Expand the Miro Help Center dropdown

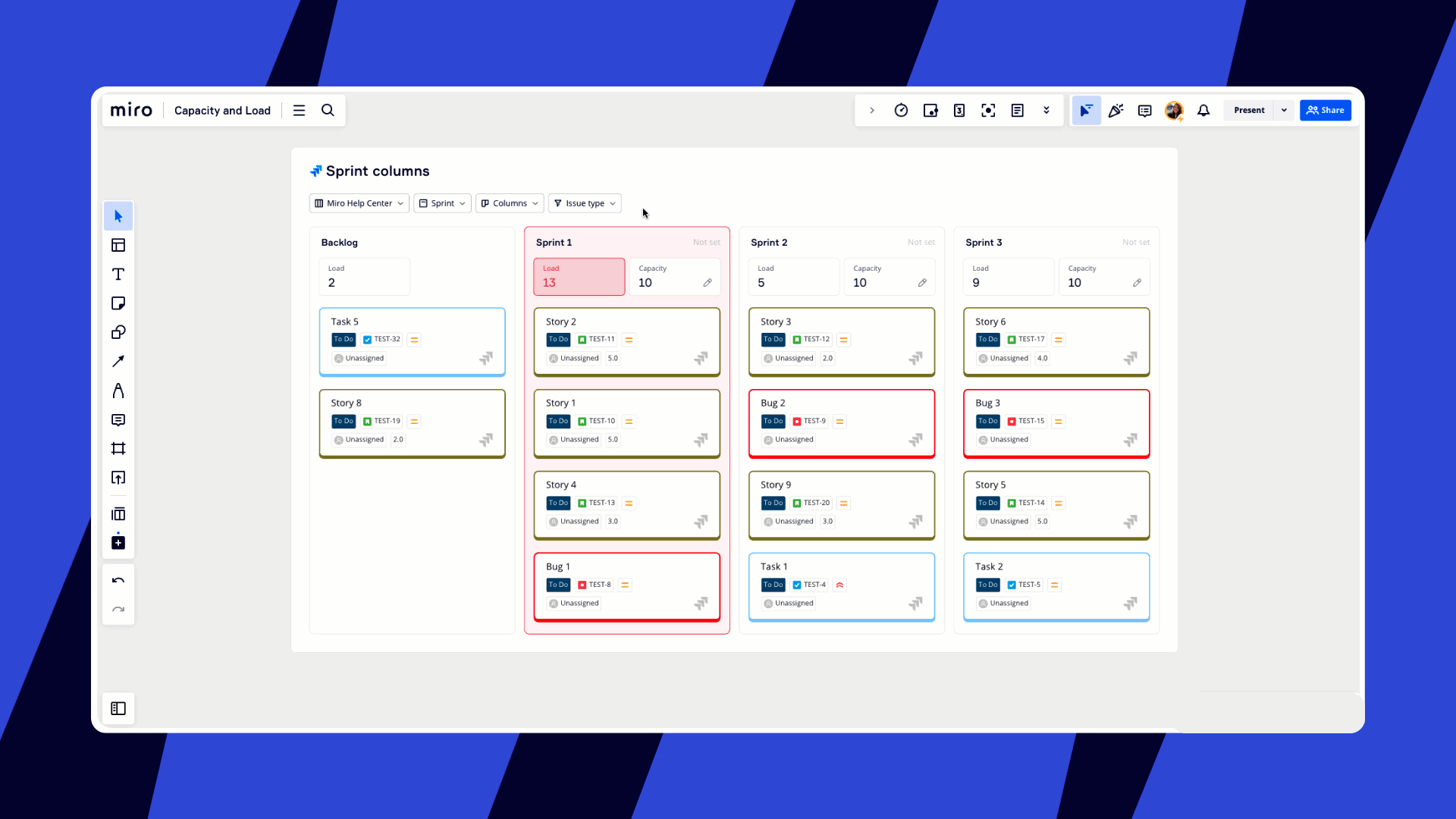tap(359, 203)
